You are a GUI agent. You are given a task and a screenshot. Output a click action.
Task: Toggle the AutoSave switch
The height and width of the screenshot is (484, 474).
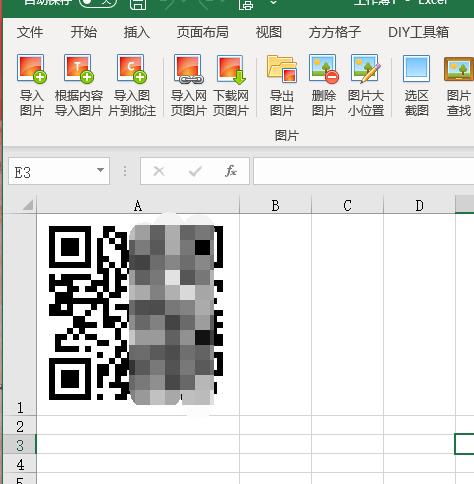point(98,3)
